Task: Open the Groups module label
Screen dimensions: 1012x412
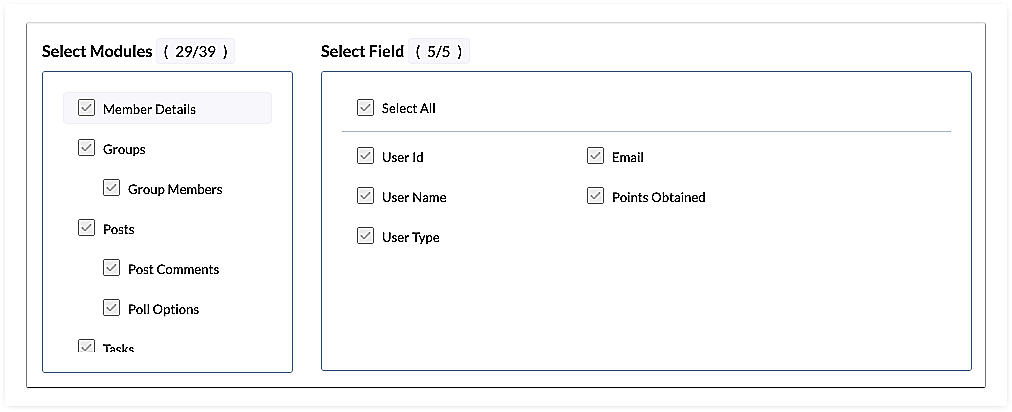Action: point(124,149)
